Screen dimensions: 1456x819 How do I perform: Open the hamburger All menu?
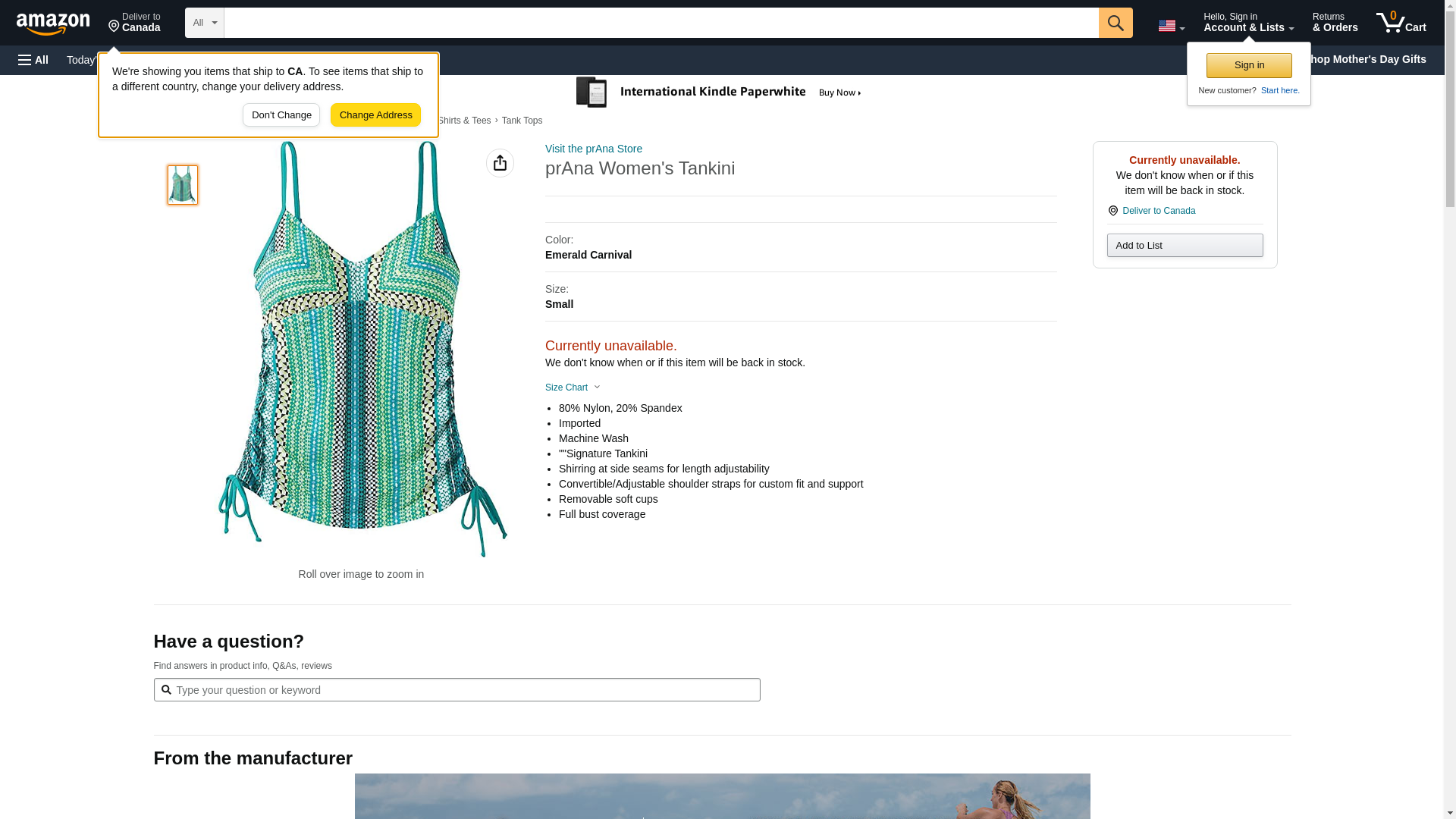(33, 60)
